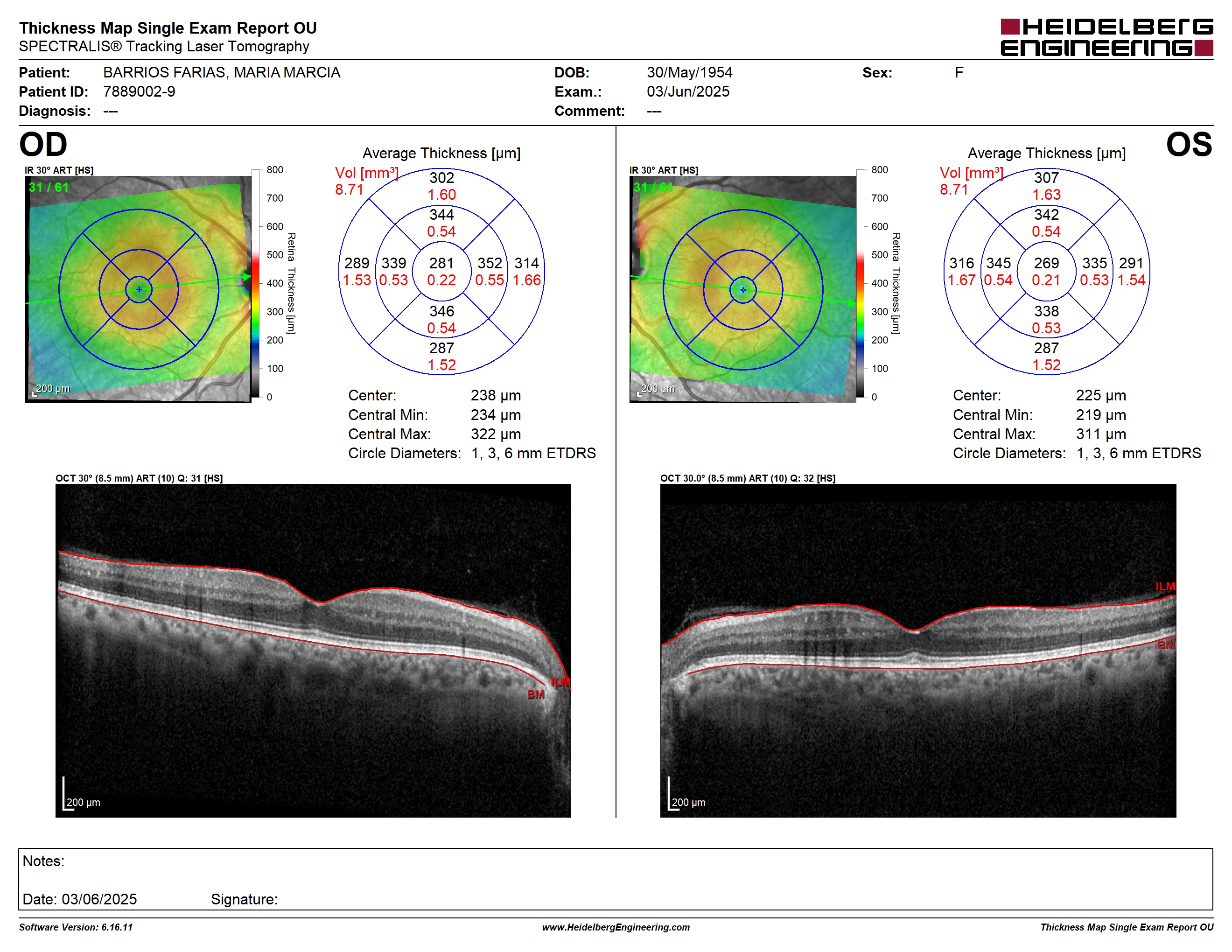Select OS sector volume 1.67
Viewport: 1232px width, 952px height.
click(961, 280)
